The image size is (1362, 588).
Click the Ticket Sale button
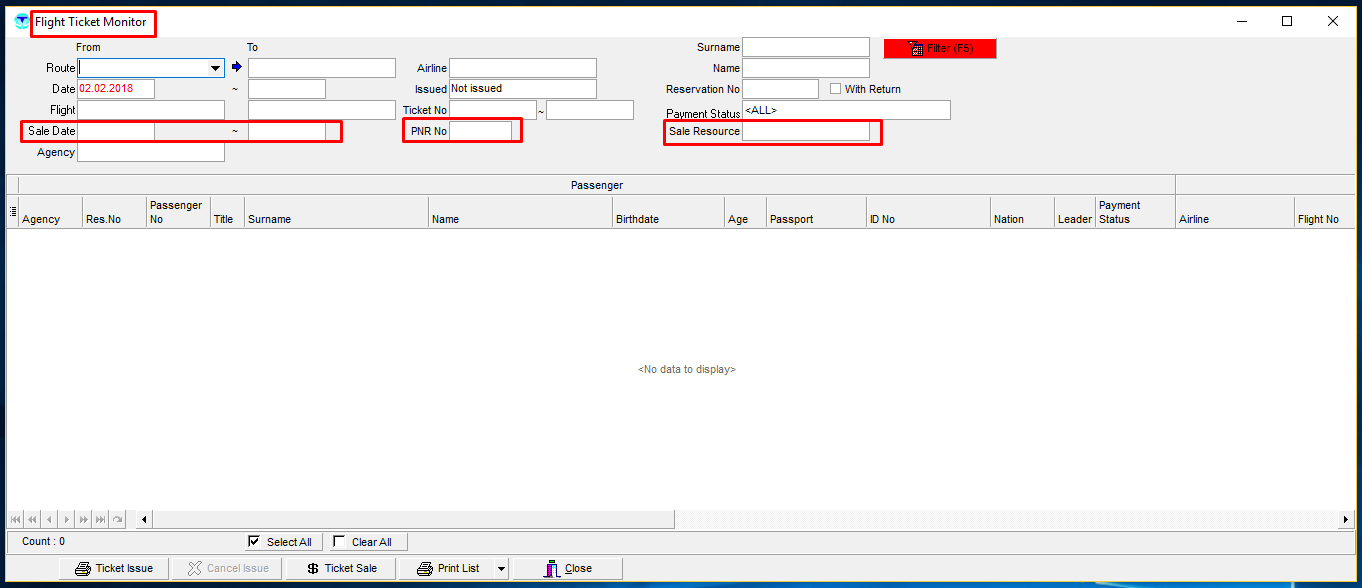[x=341, y=568]
